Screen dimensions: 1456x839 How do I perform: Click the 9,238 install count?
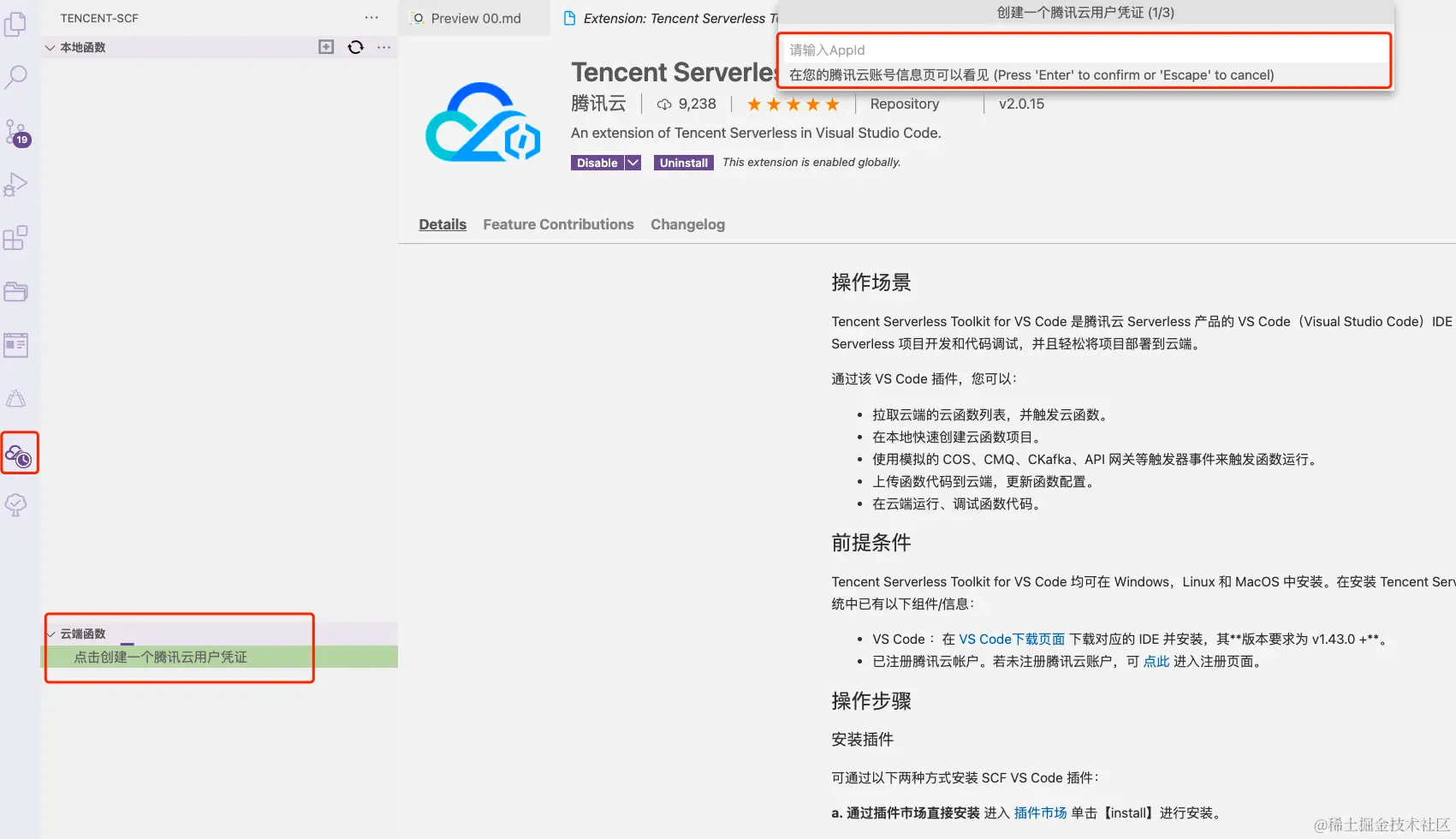(697, 104)
